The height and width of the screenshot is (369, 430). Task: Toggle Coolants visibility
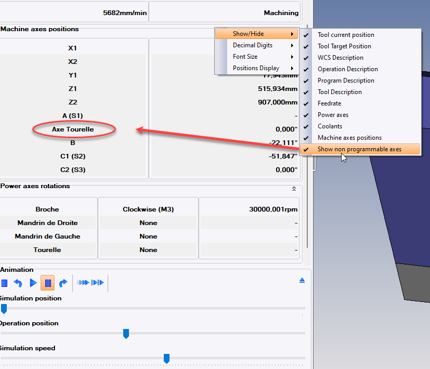(361, 126)
